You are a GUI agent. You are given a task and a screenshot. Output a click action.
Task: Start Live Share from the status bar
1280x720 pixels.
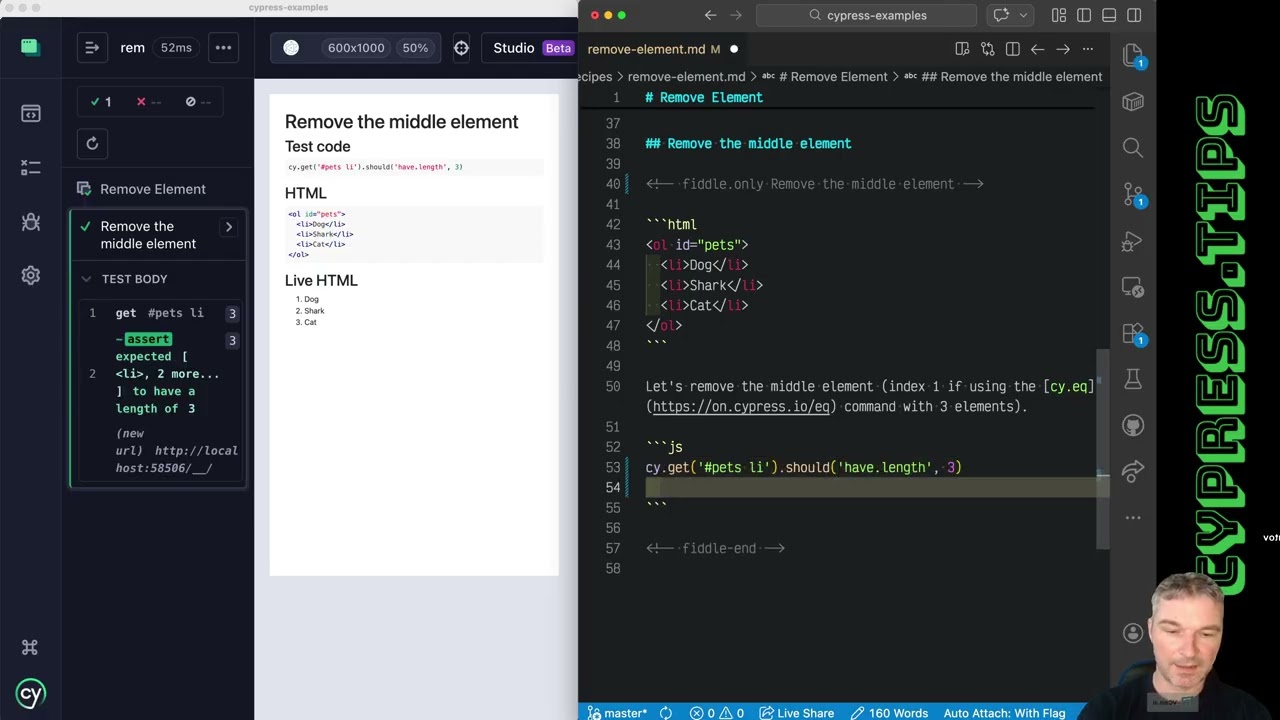796,713
